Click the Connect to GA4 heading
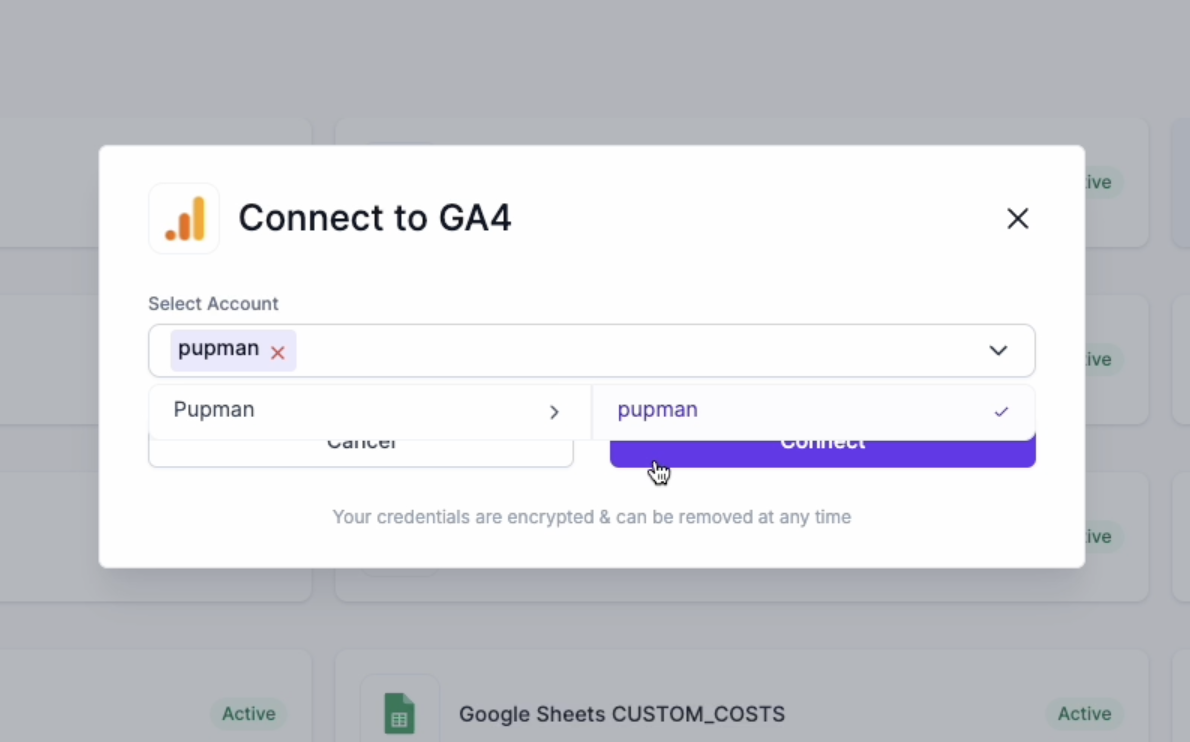 (374, 218)
